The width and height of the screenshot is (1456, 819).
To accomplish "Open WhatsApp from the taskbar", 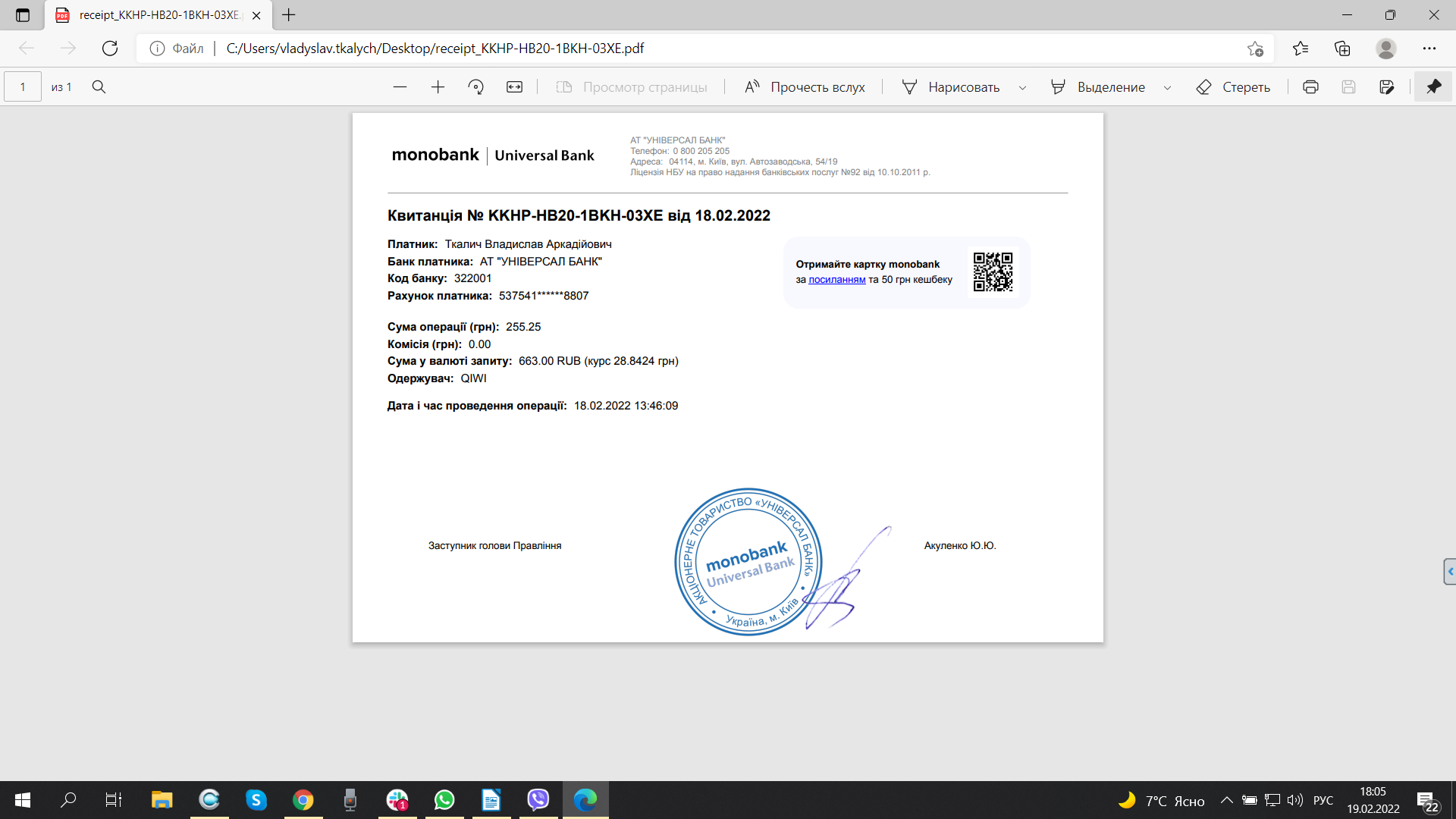I will pos(444,800).
